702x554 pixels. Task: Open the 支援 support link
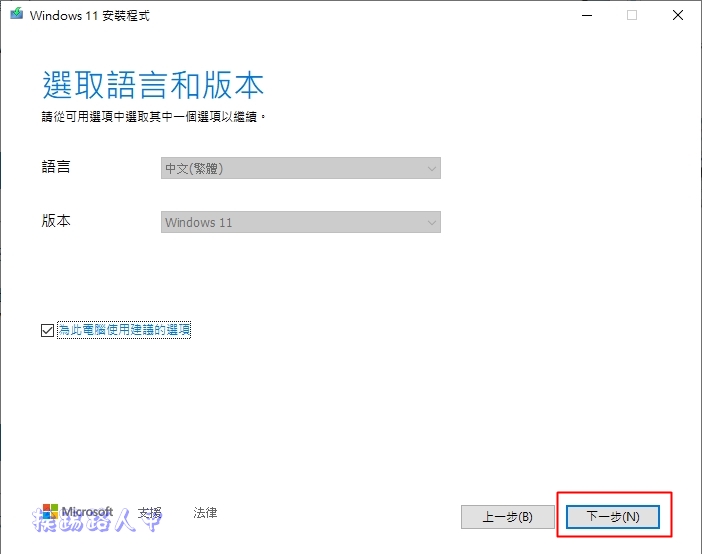click(x=150, y=512)
